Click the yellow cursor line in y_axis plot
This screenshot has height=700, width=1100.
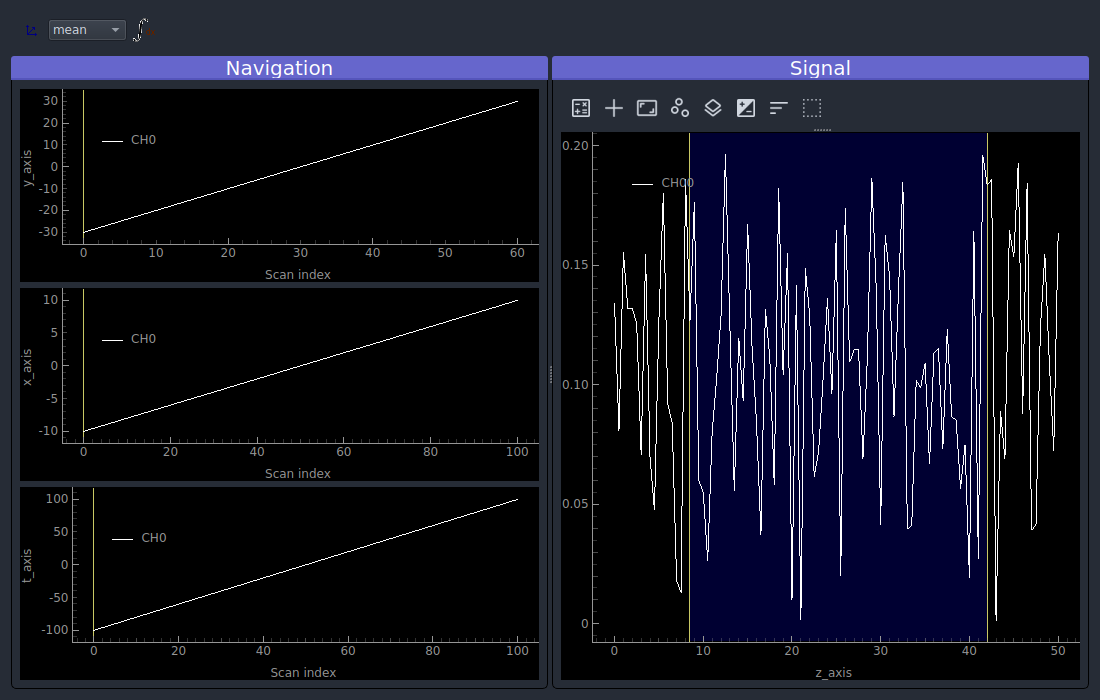(x=83, y=167)
